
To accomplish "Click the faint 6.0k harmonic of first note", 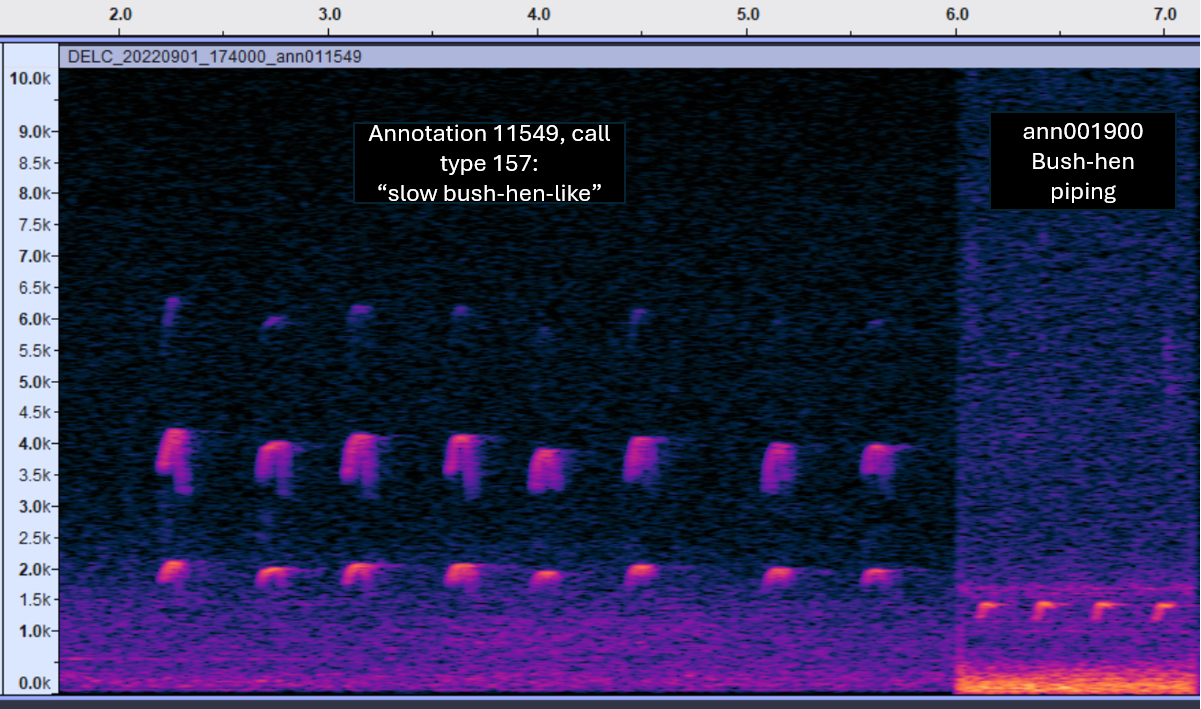I will (170, 310).
